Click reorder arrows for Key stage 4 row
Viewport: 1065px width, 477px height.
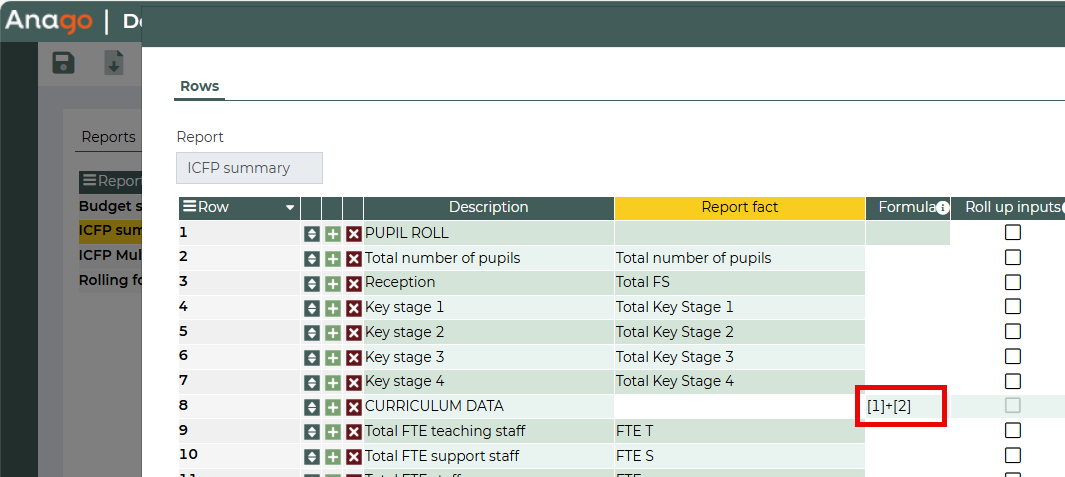pos(312,382)
